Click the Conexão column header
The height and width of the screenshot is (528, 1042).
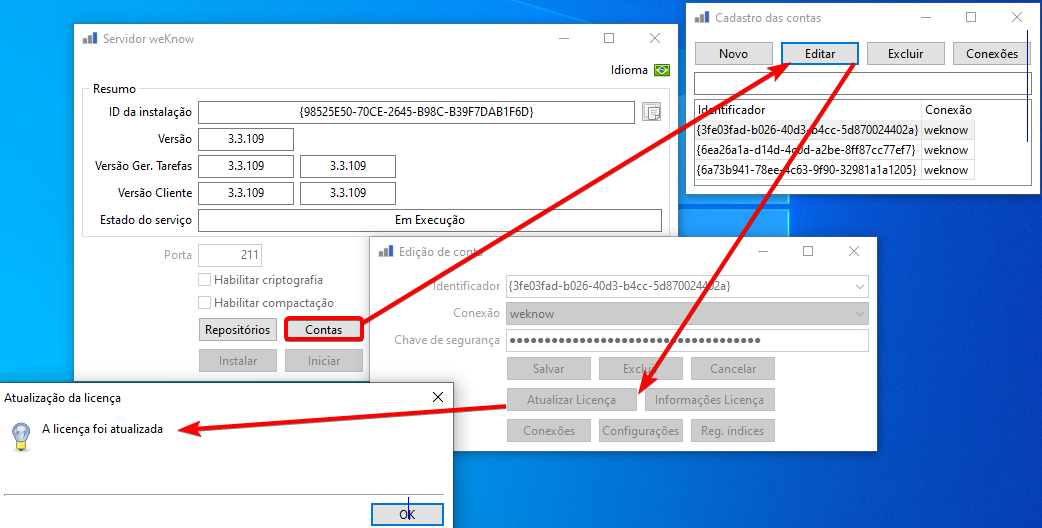(x=948, y=110)
